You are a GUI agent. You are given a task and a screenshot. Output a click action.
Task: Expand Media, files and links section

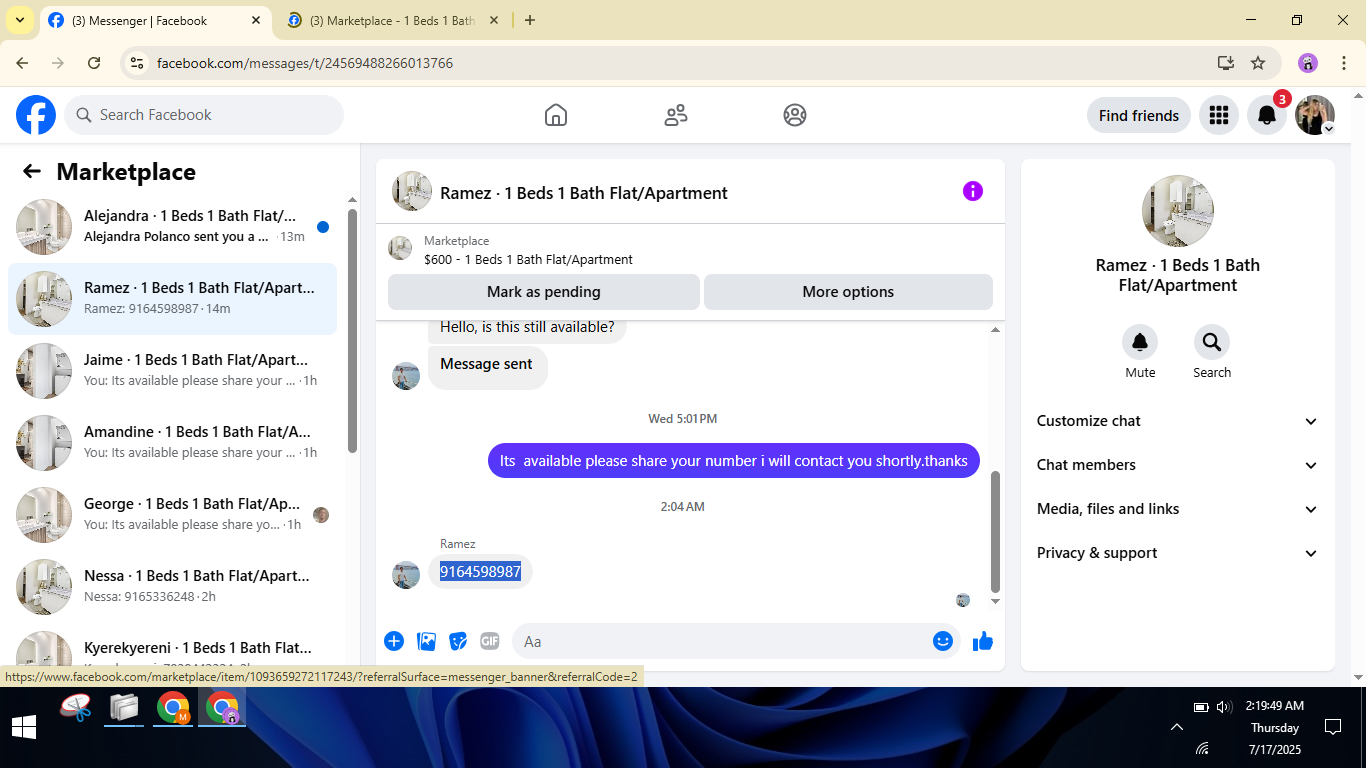click(x=1177, y=509)
